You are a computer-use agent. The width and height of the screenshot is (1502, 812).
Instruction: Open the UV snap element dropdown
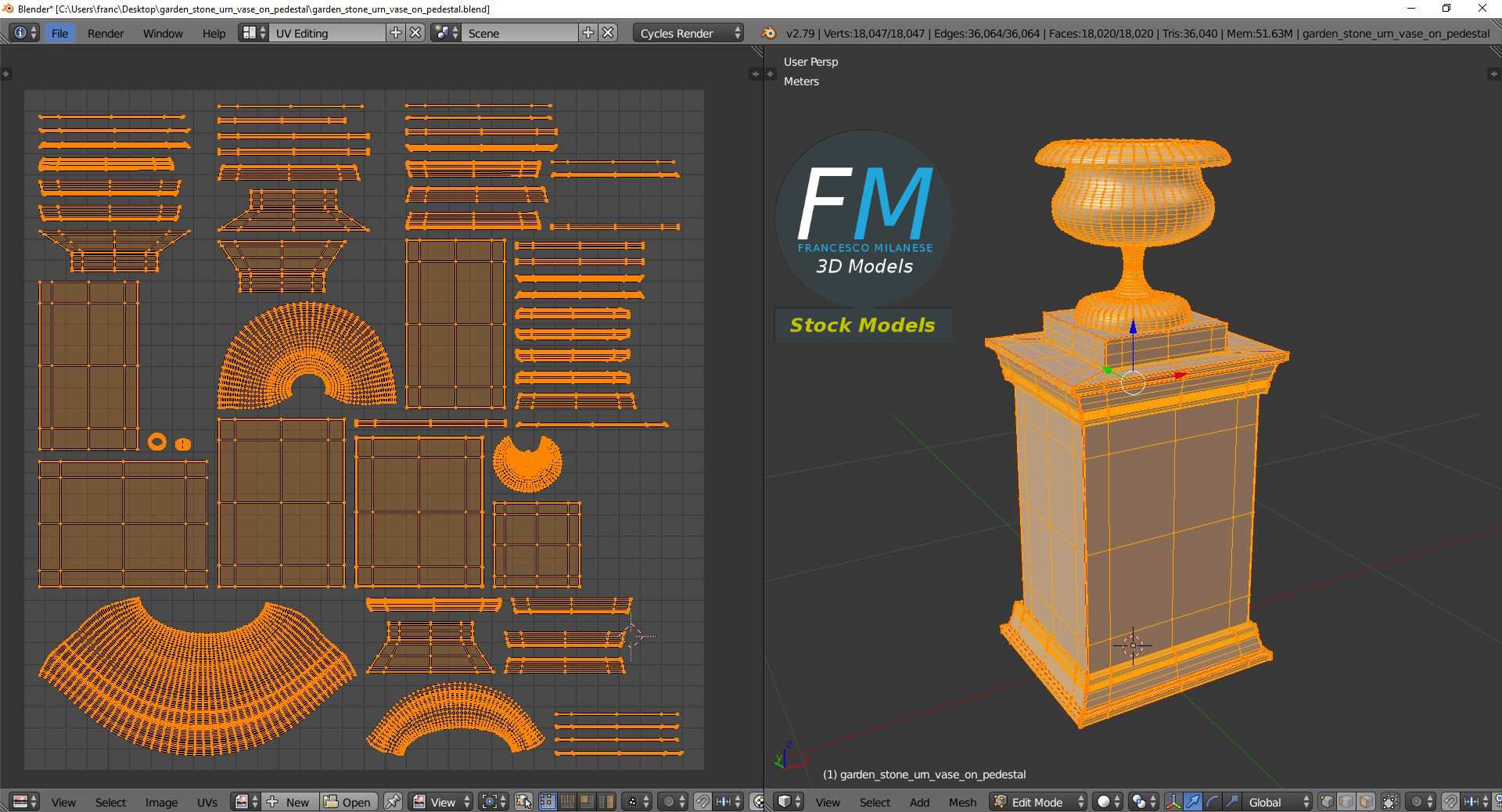pyautogui.click(x=728, y=802)
